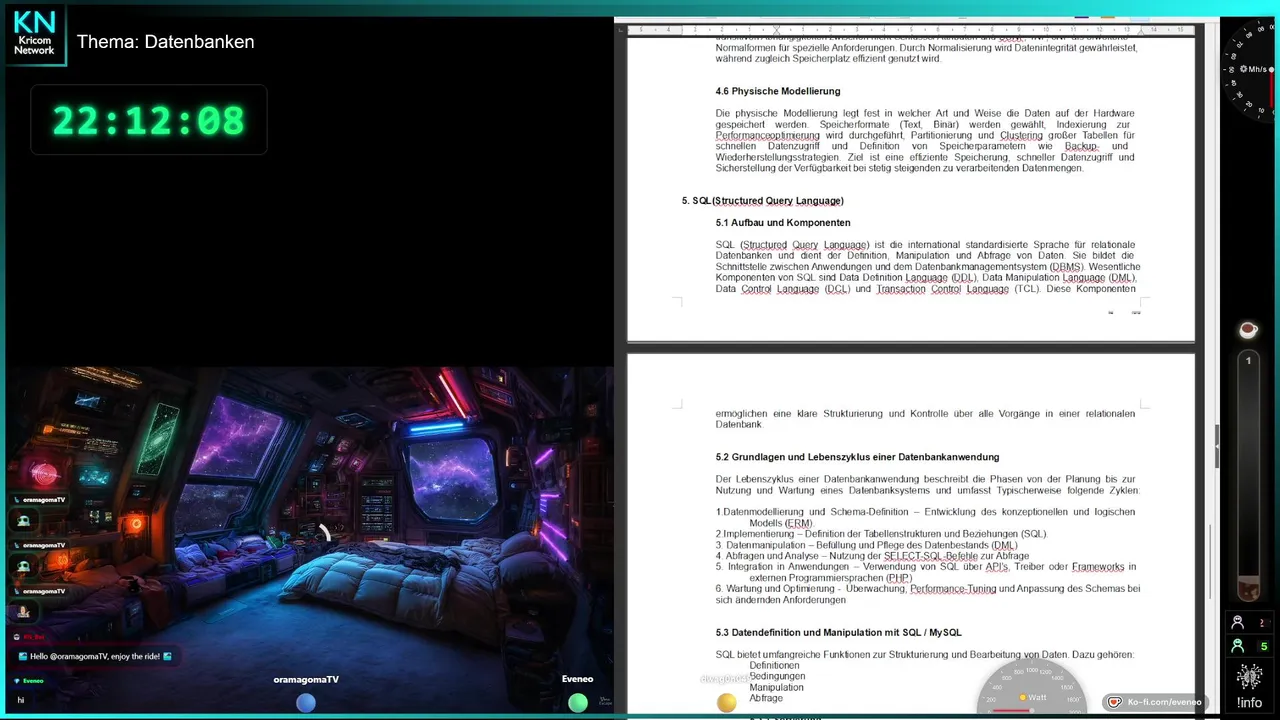Click list item '6. Wartung und Optimierung'
This screenshot has height=720, width=1280.
click(927, 594)
